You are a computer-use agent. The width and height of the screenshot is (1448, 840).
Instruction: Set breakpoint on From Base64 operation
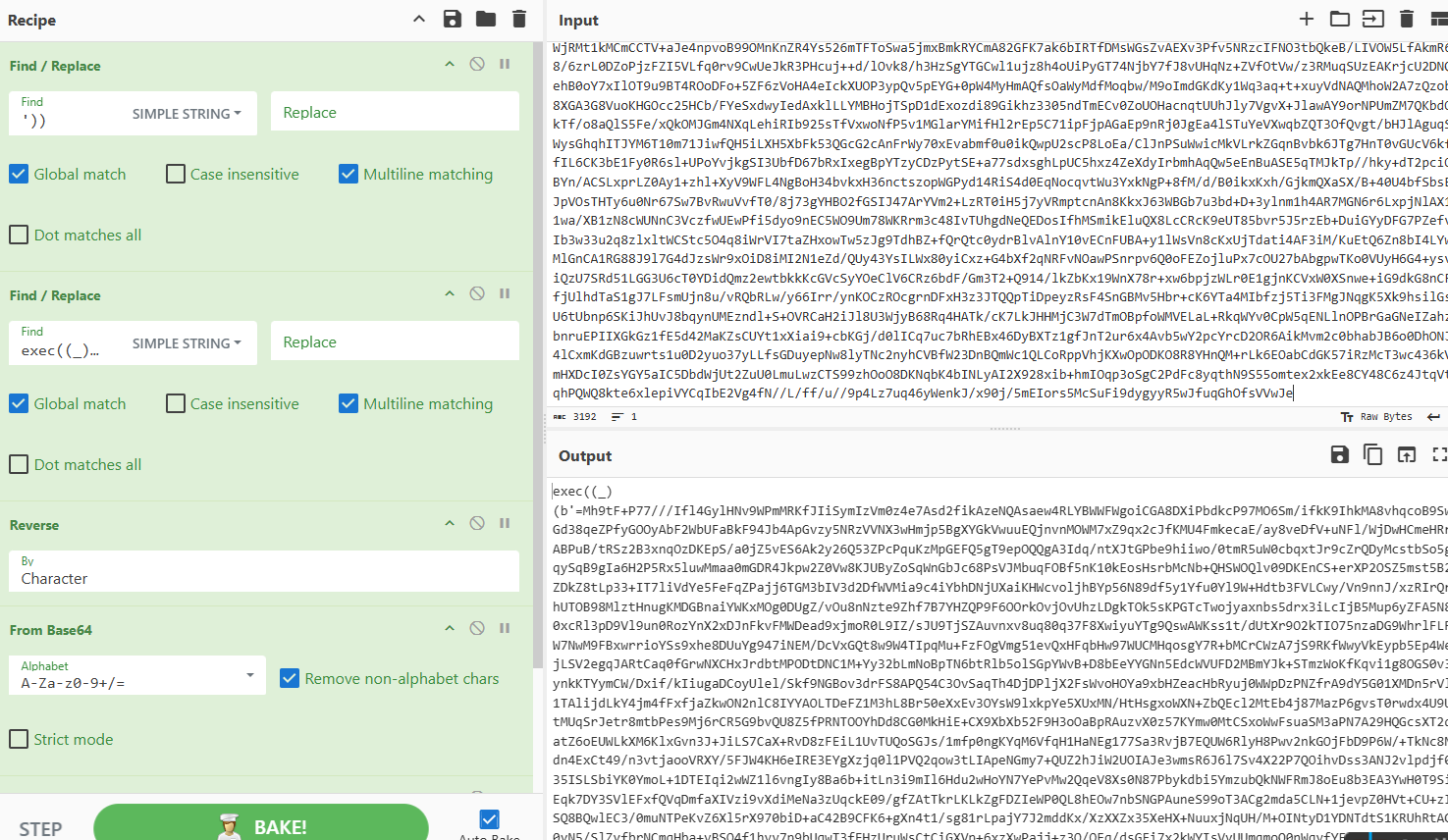505,628
